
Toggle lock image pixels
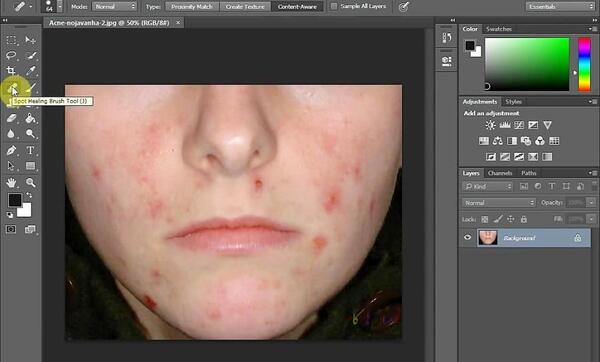pos(497,219)
